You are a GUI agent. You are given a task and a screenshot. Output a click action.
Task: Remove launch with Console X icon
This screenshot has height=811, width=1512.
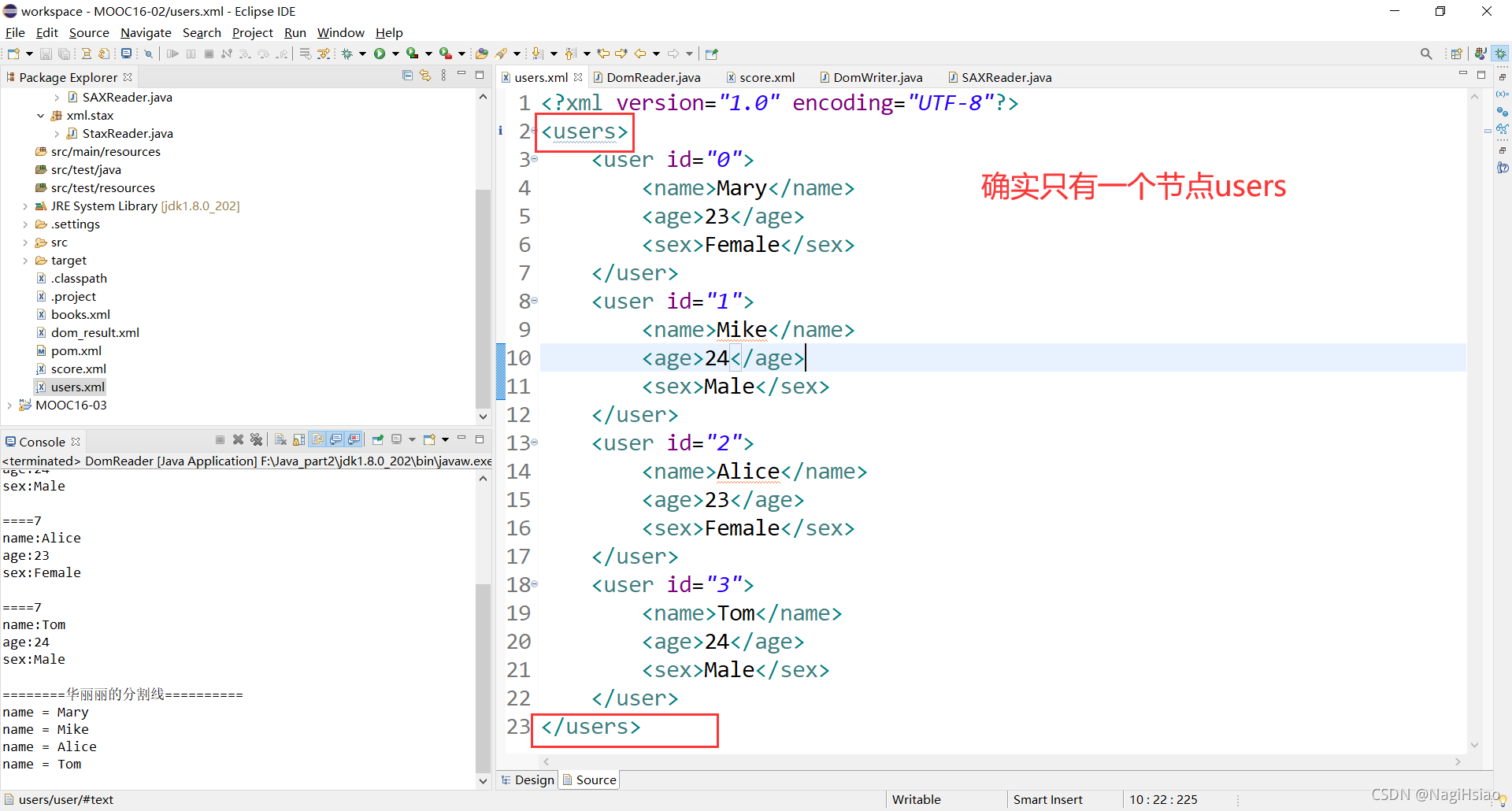tap(238, 439)
